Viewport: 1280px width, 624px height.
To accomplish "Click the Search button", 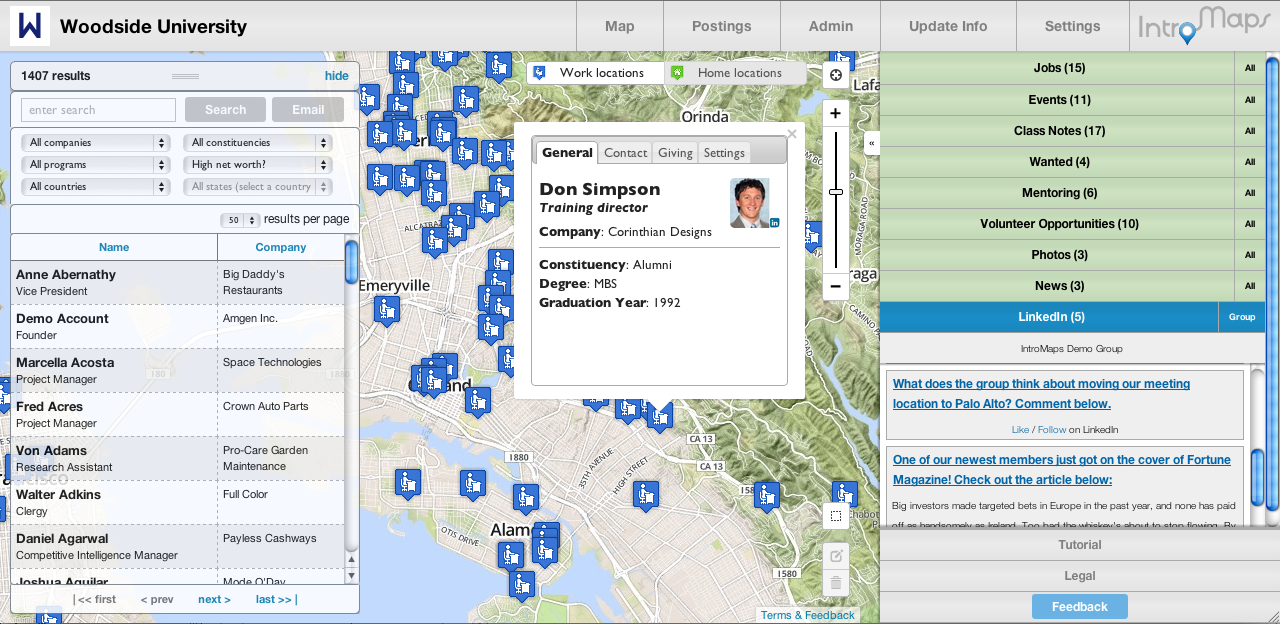I will click(225, 110).
